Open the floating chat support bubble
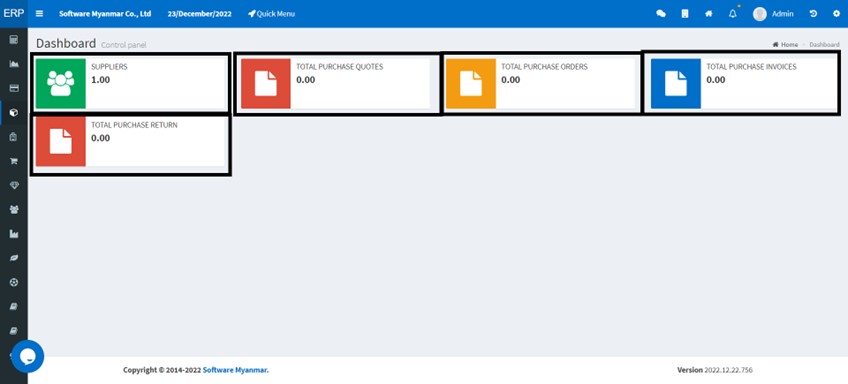This screenshot has width=848, height=384. (x=28, y=356)
